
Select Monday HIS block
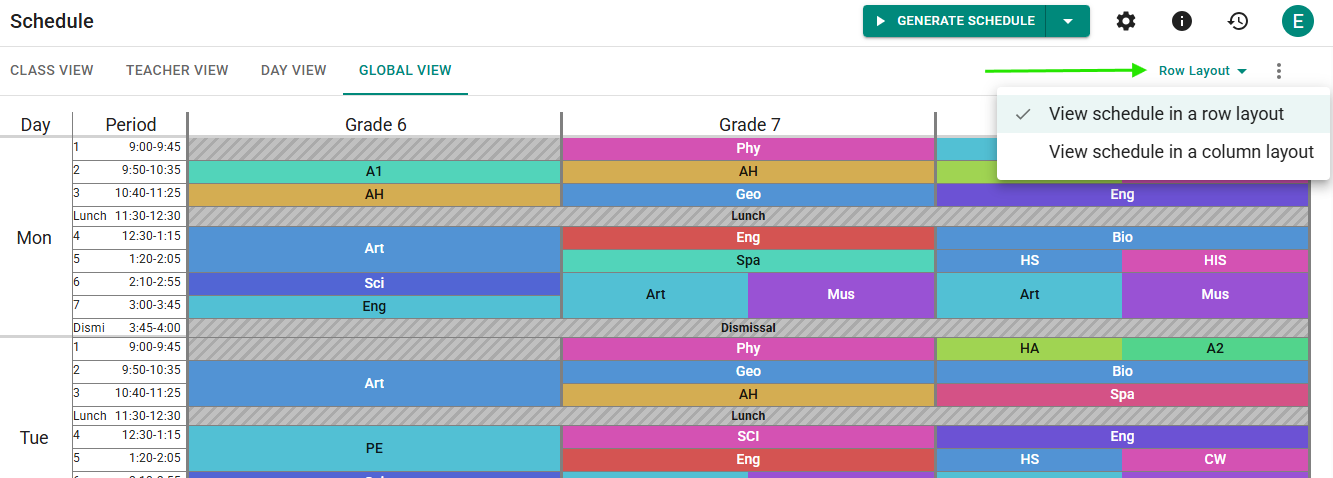(1215, 260)
